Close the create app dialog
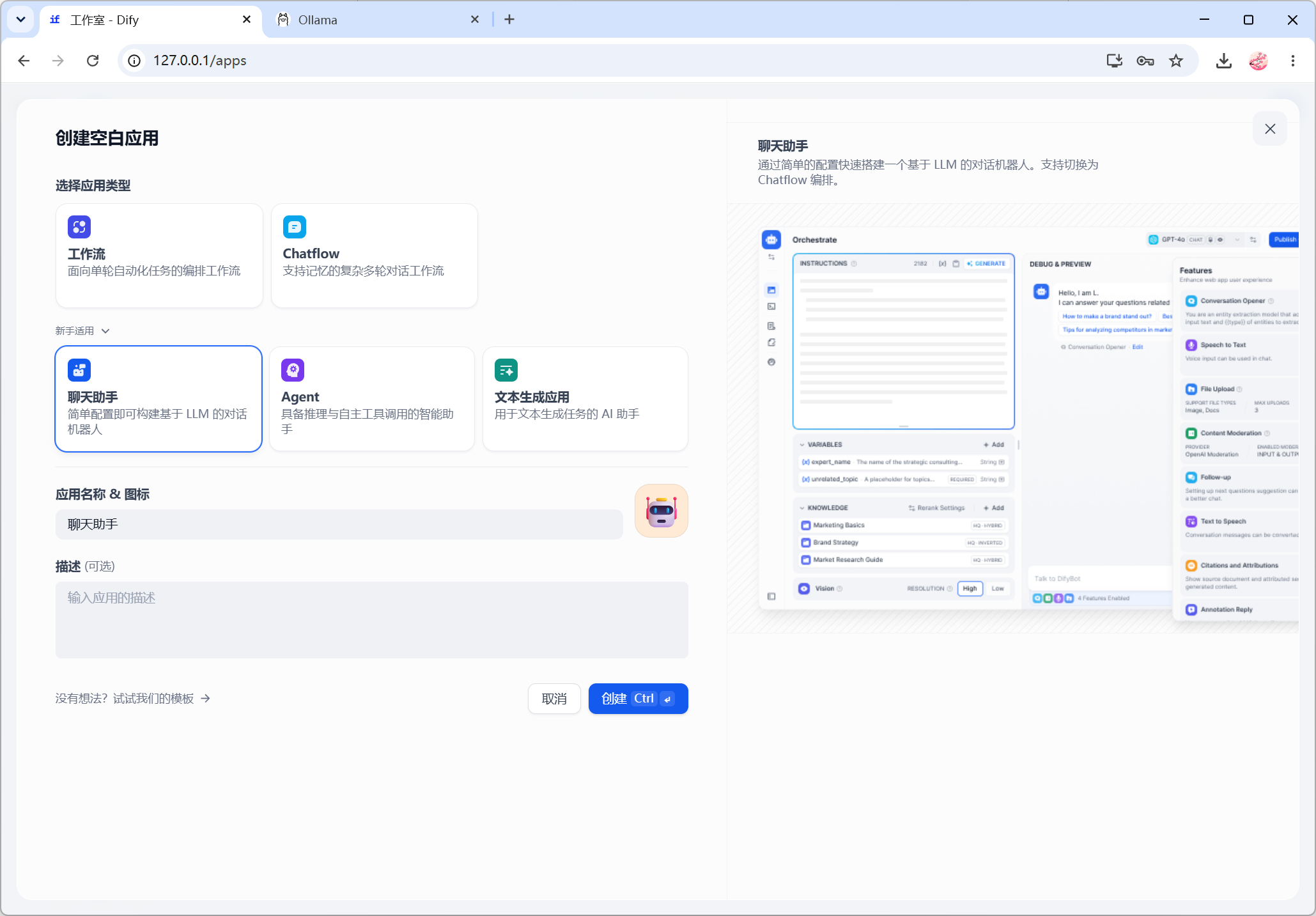 [x=1270, y=128]
